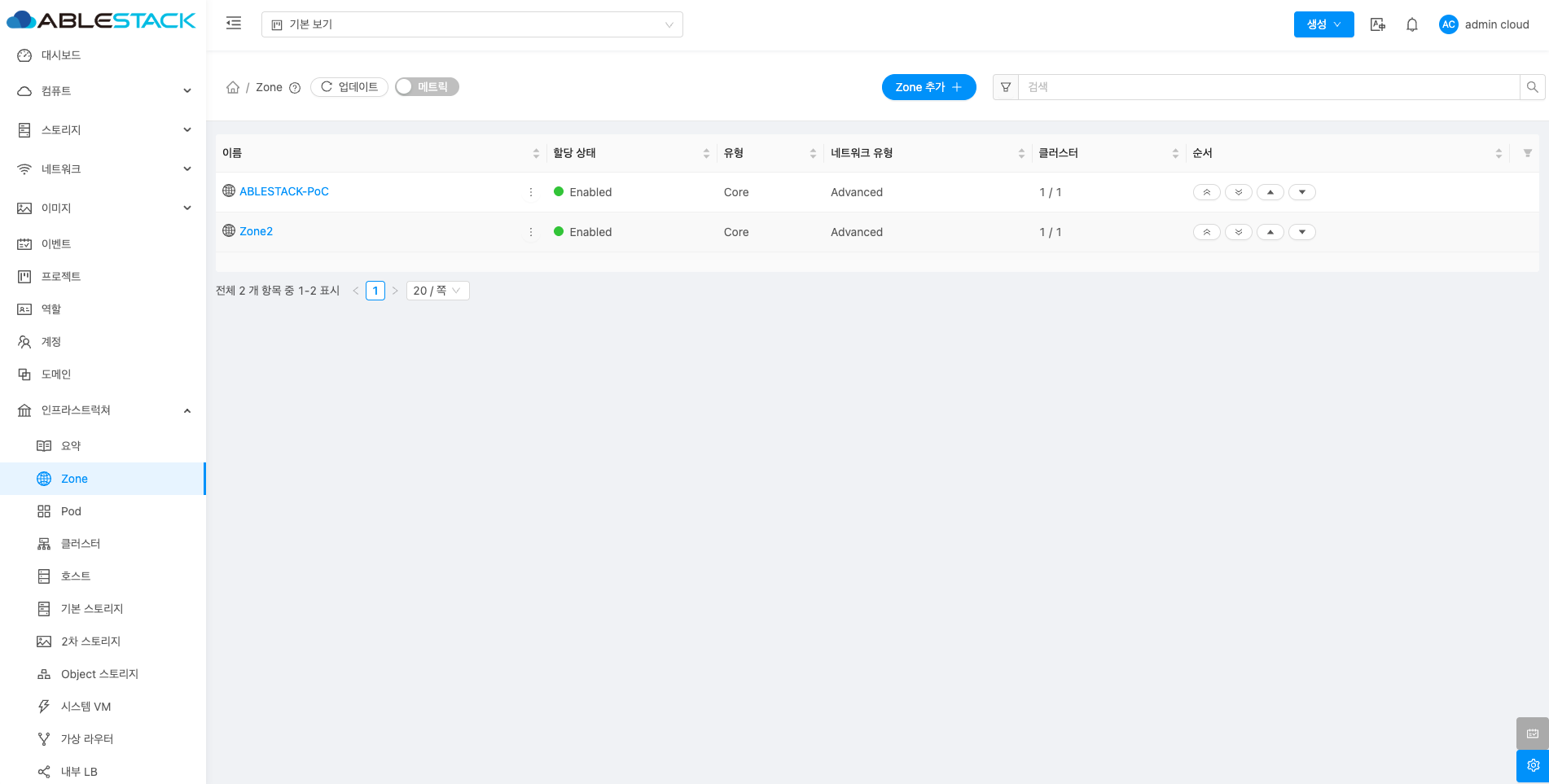This screenshot has width=1549, height=784.
Task: Expand the 컴퓨트 sidebar menu
Action: (103, 91)
